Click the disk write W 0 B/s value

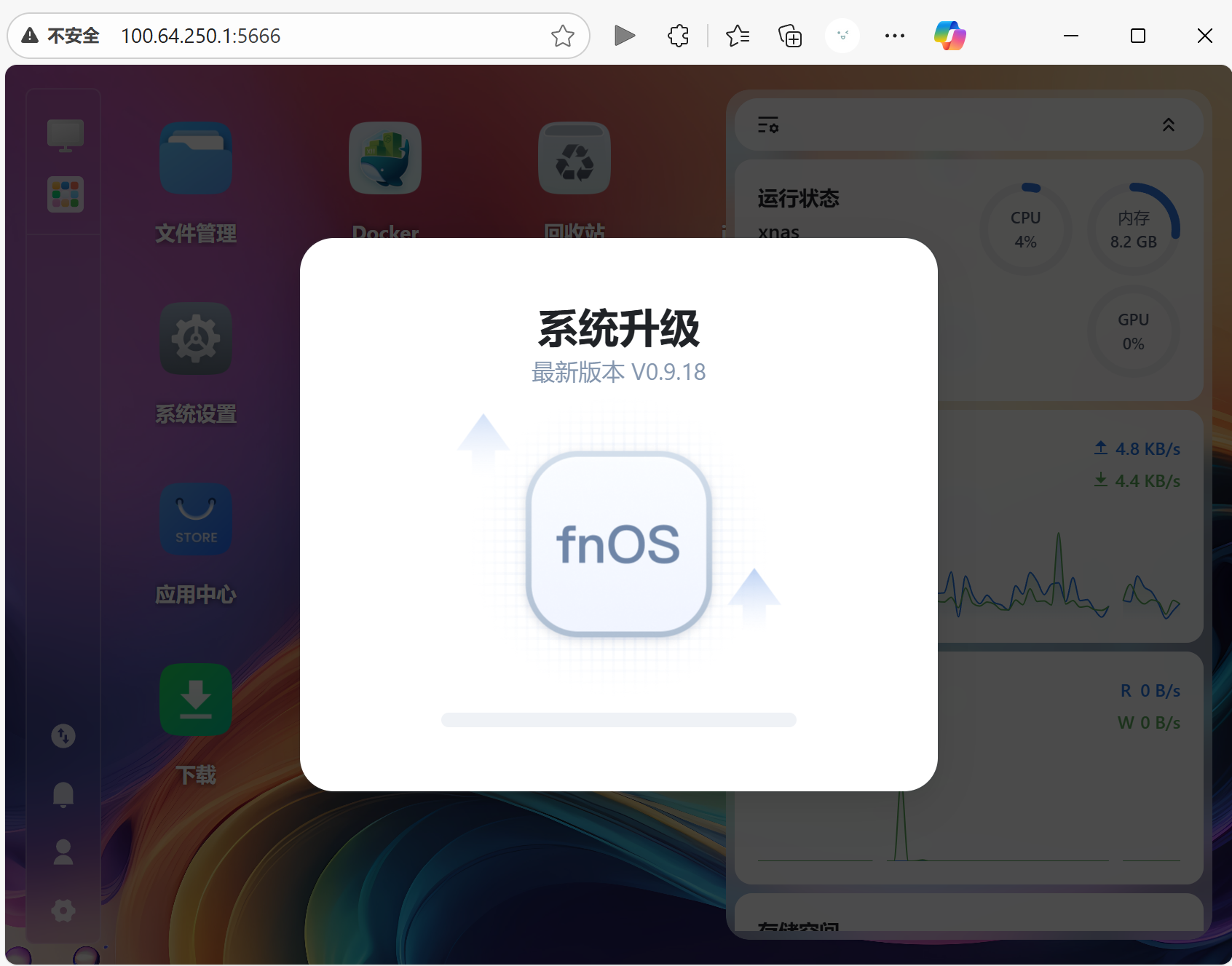(1148, 722)
